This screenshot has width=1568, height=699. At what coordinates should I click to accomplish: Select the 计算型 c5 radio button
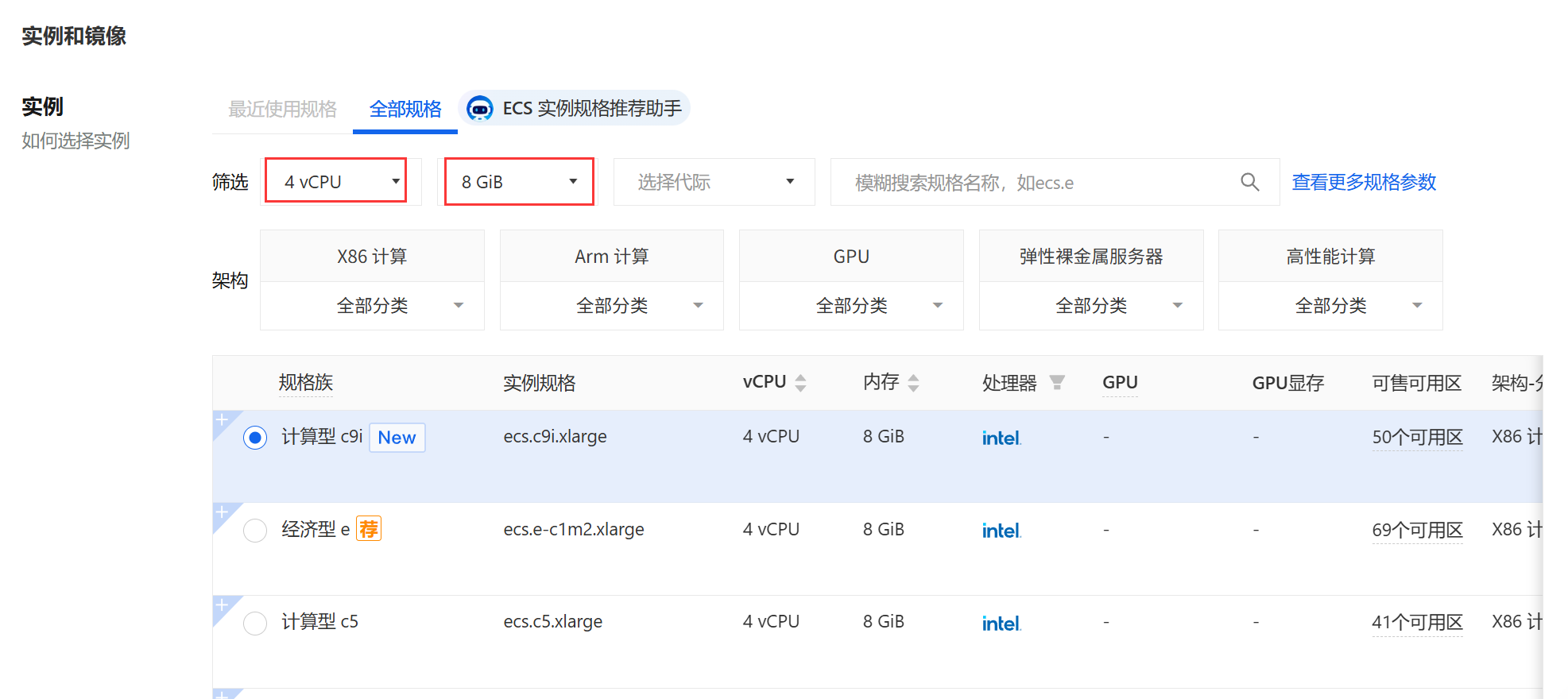[255, 623]
